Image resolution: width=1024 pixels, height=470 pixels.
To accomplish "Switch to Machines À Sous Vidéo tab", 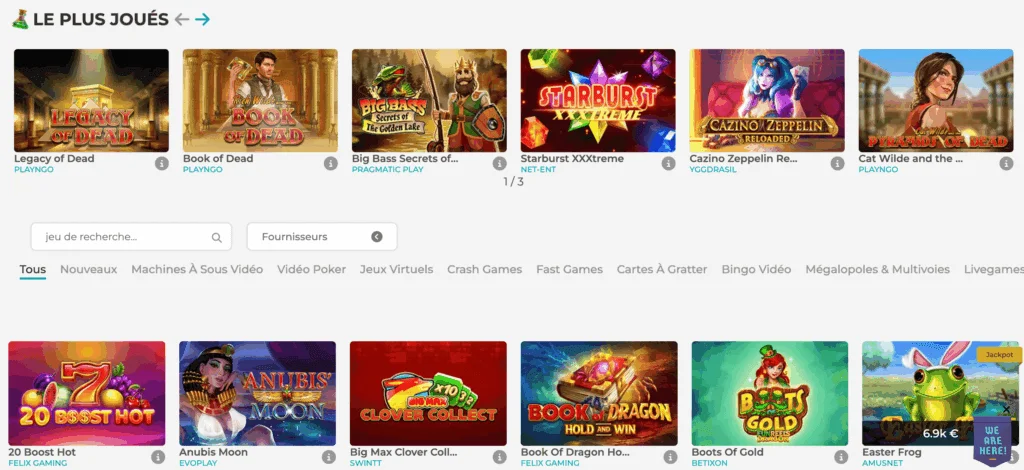I will (197, 269).
